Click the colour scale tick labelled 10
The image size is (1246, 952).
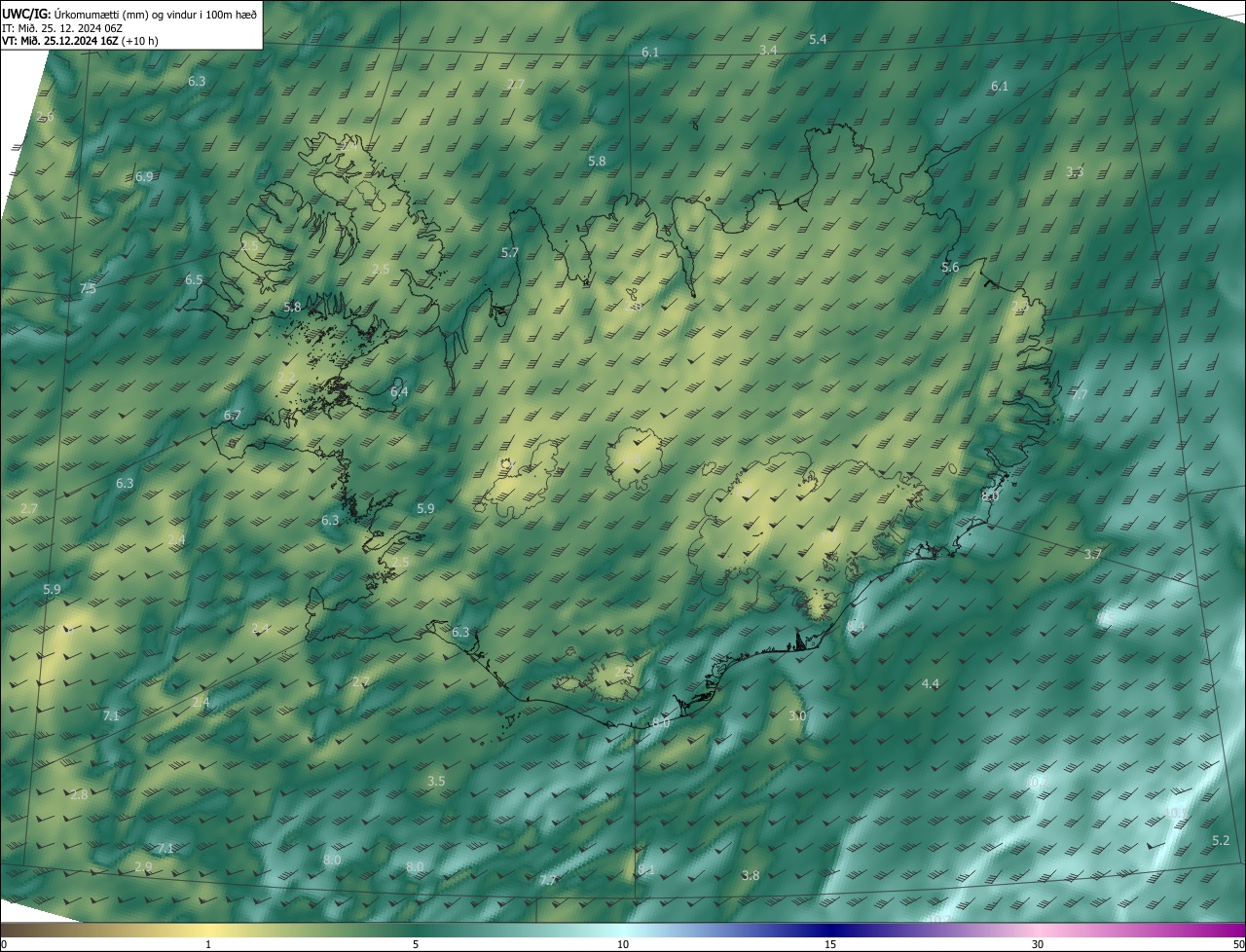(623, 944)
